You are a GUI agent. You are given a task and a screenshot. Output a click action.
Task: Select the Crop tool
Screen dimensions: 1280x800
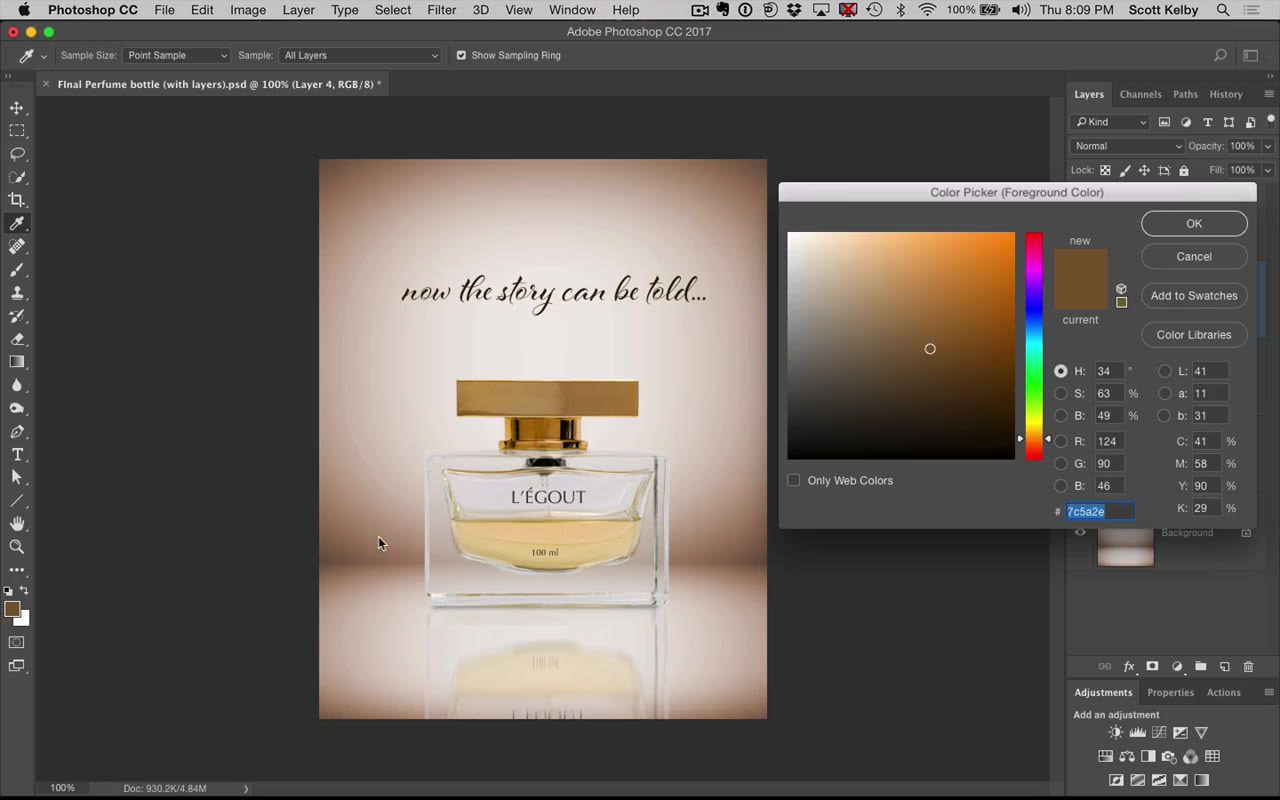point(16,199)
